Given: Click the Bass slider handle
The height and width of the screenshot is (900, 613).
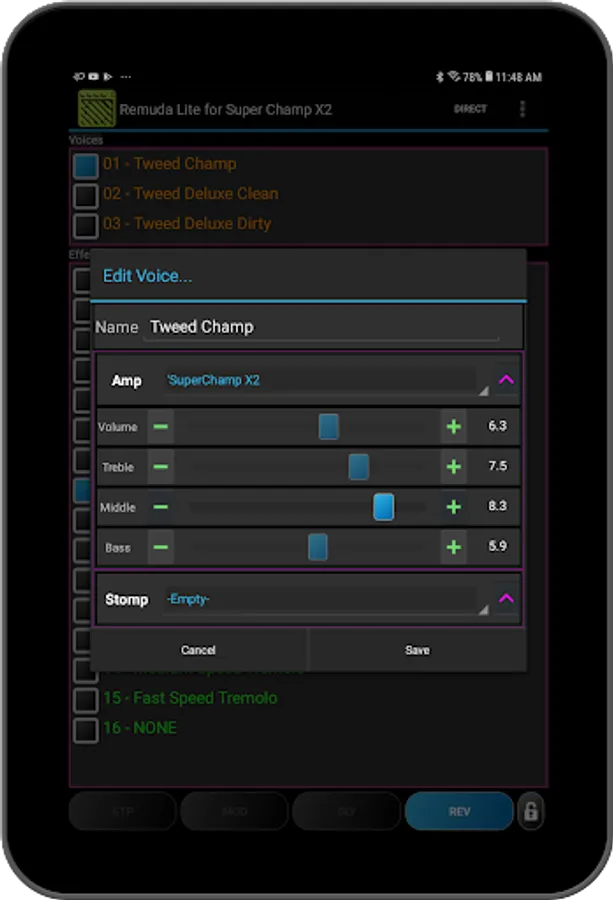Looking at the screenshot, I should [x=317, y=547].
